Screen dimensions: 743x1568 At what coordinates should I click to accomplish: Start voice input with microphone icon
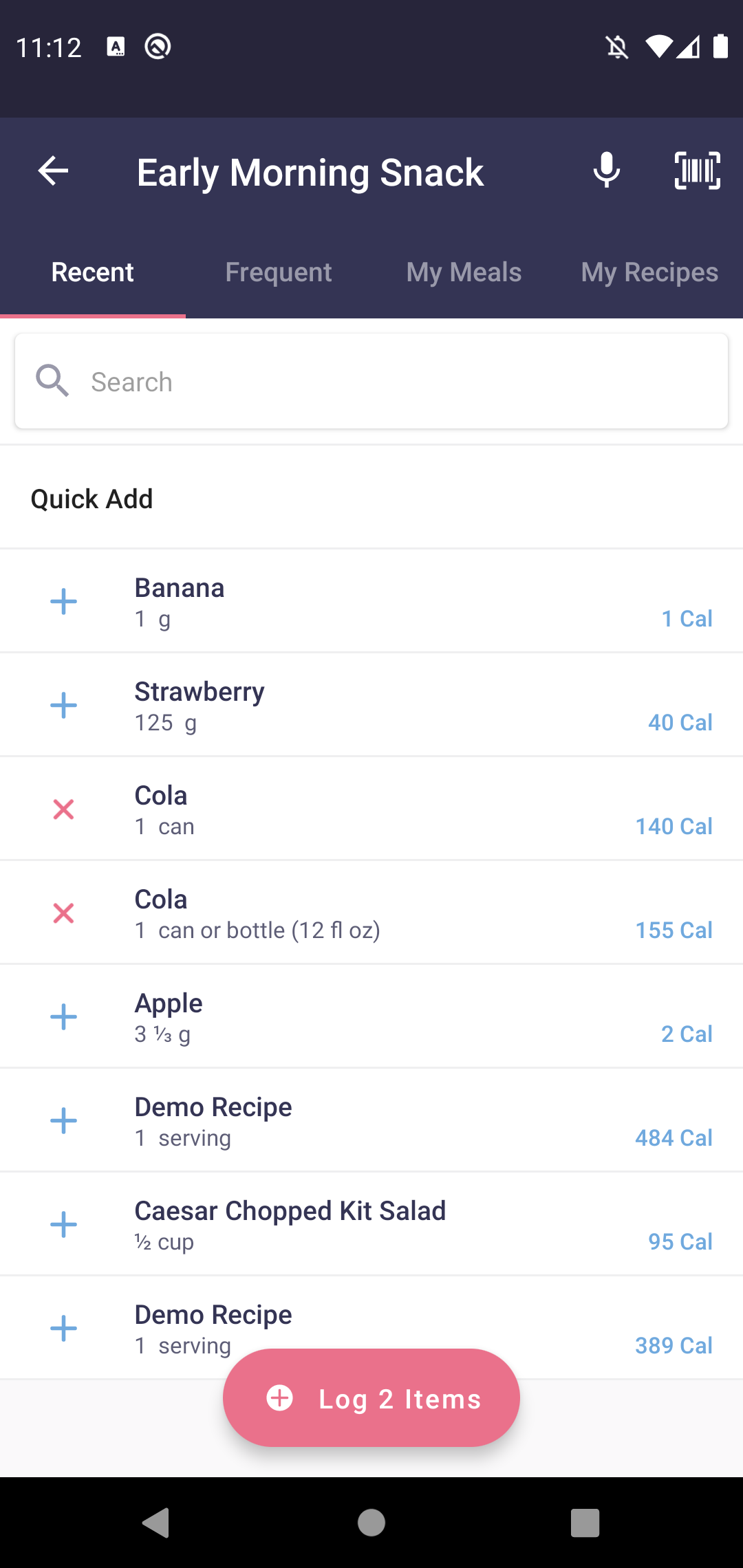tap(606, 171)
